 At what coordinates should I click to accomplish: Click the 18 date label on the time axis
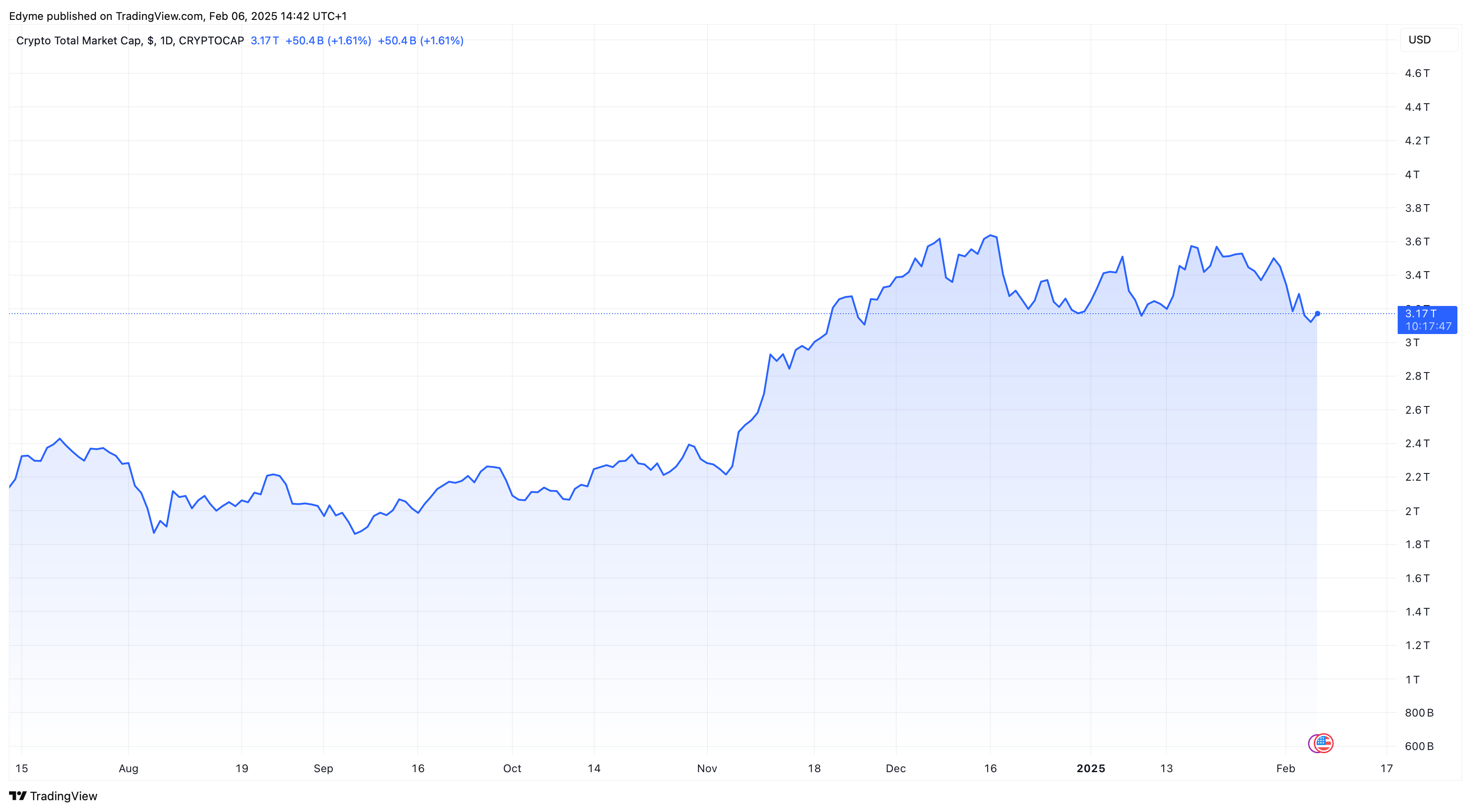coord(814,769)
